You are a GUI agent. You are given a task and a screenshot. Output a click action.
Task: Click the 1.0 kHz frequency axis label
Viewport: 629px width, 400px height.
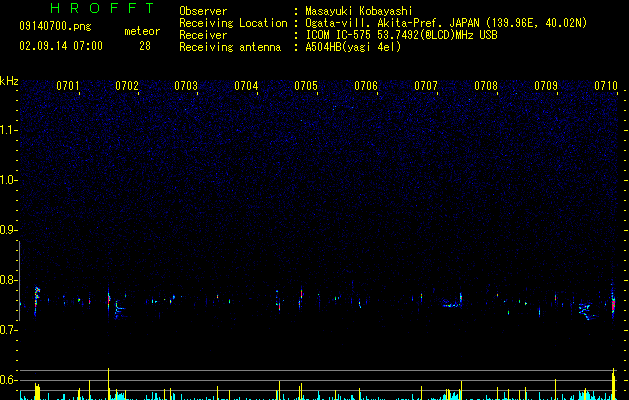9,180
